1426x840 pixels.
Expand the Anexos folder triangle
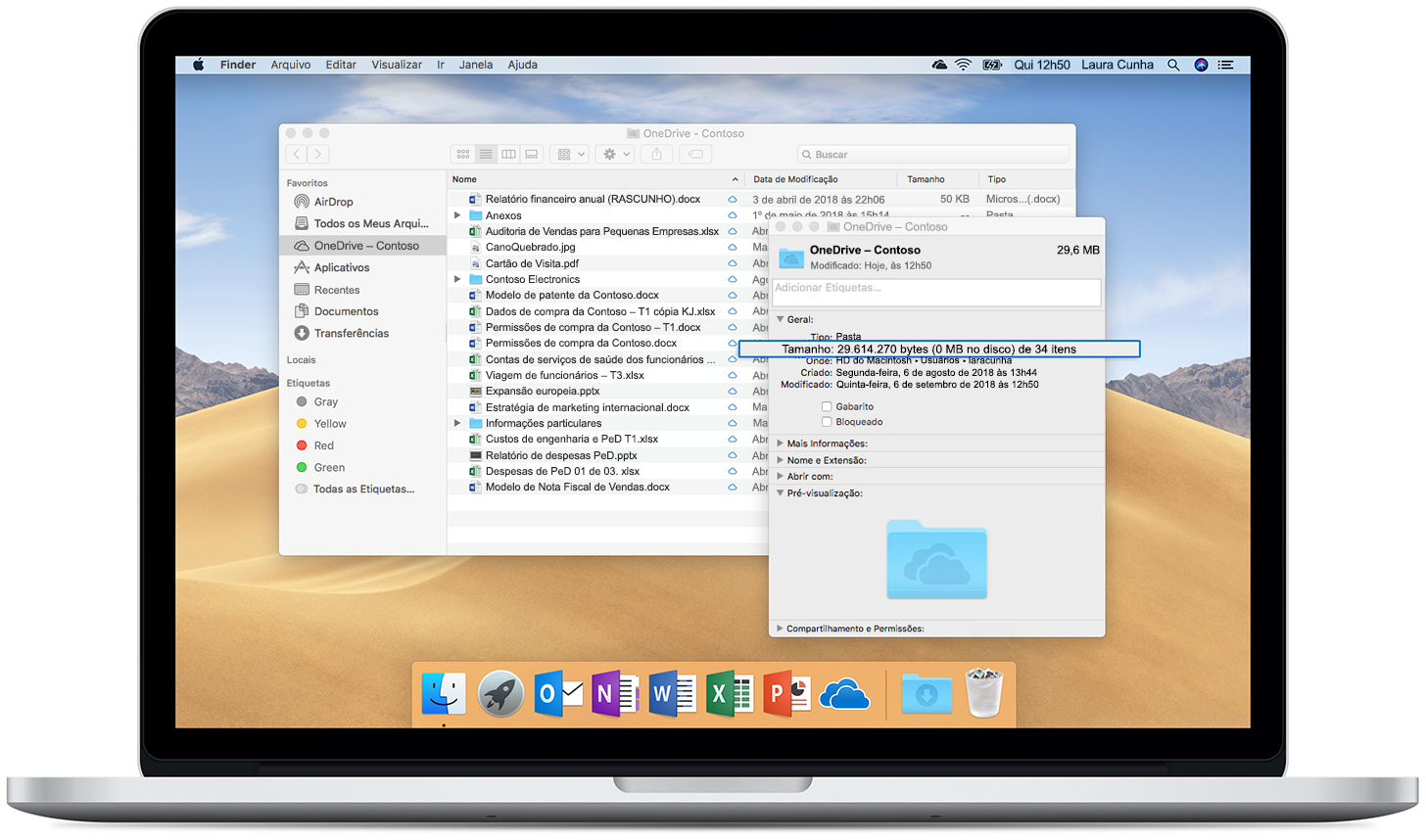click(x=457, y=215)
